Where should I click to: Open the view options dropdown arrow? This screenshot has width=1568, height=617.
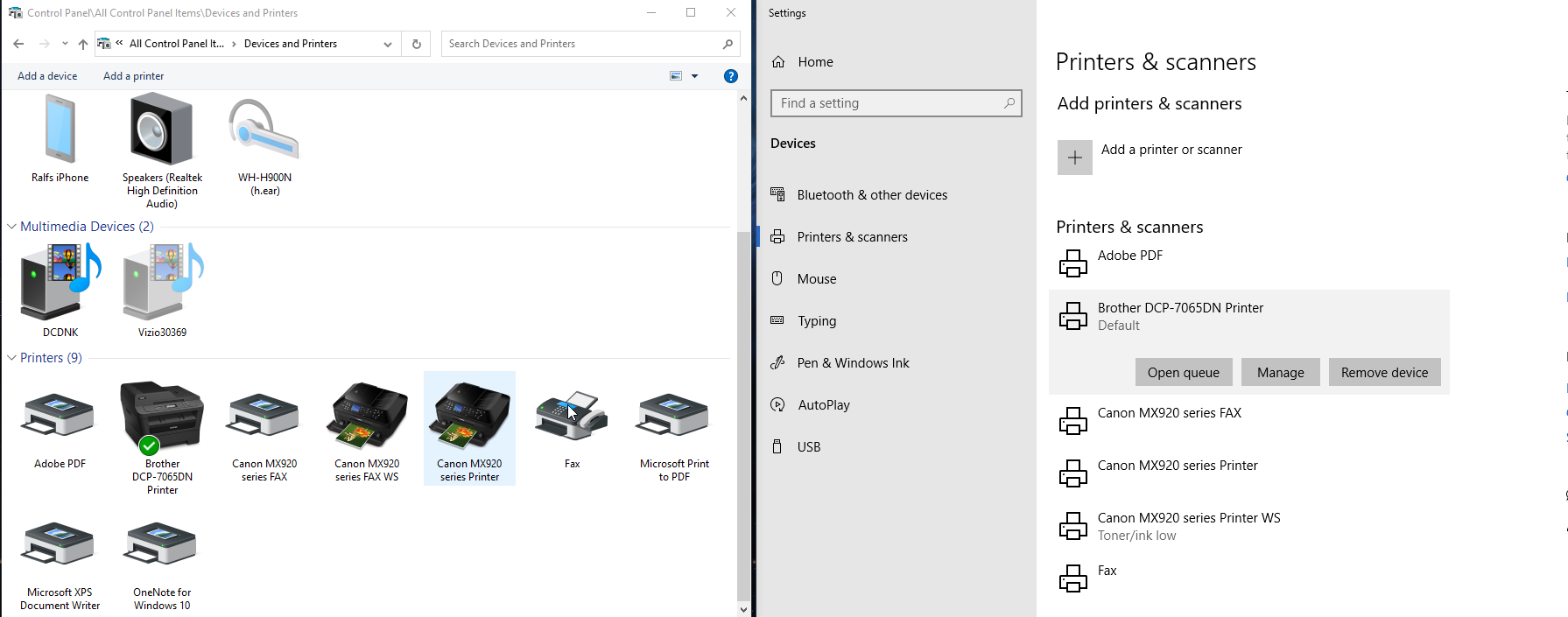click(x=695, y=76)
